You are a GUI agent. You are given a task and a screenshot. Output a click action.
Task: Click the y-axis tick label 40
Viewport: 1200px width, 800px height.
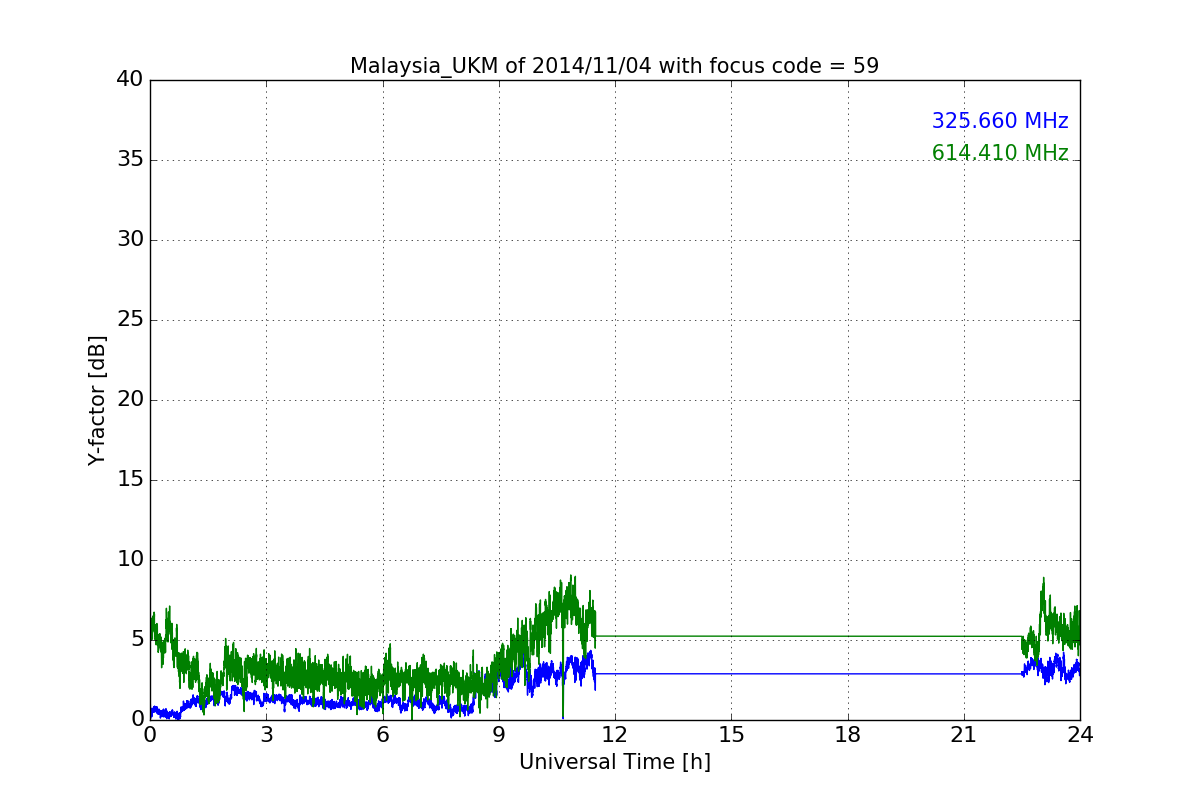point(130,80)
